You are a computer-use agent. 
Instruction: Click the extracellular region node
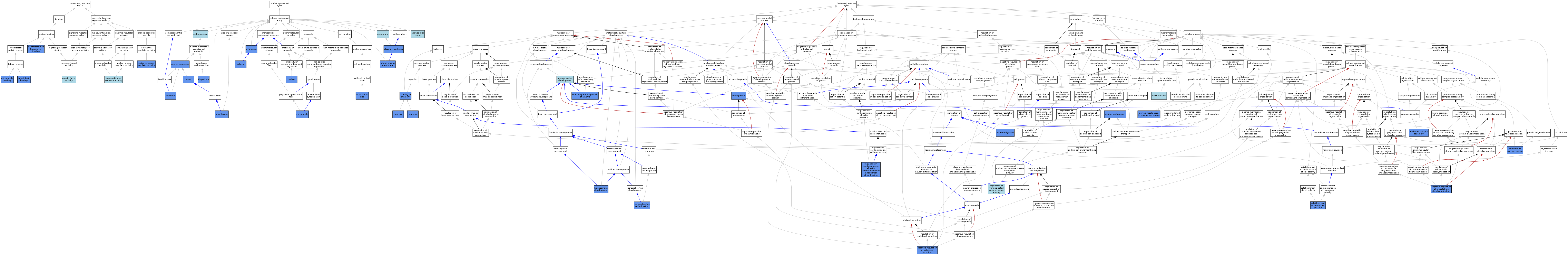418,34
